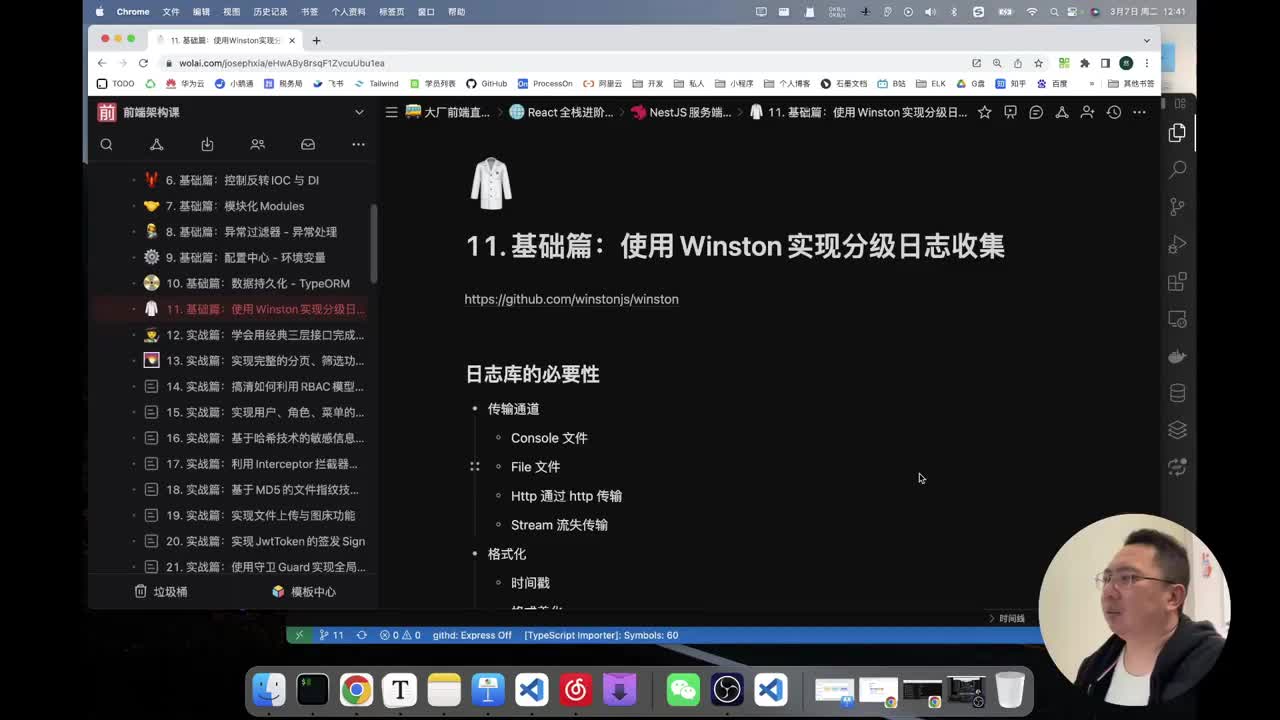Go to 大厂前端直... breadcrumb
Viewport: 1280px width, 720px height.
click(447, 112)
